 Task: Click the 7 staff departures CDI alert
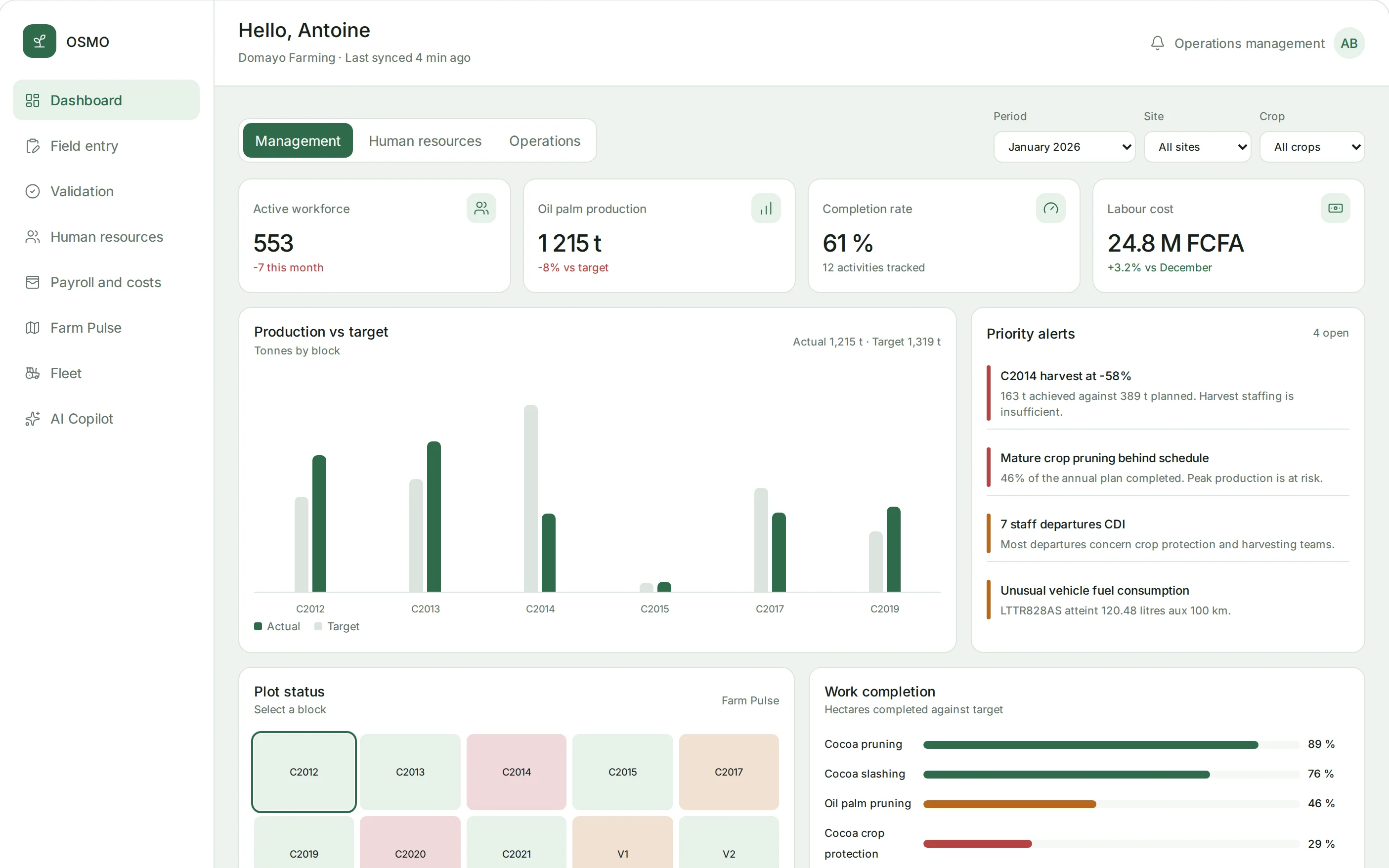click(x=1168, y=534)
